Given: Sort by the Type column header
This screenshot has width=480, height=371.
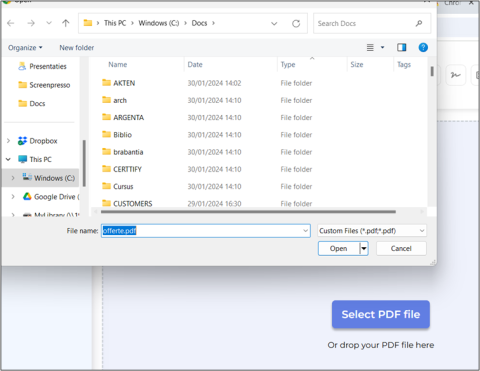Looking at the screenshot, I should (x=288, y=65).
